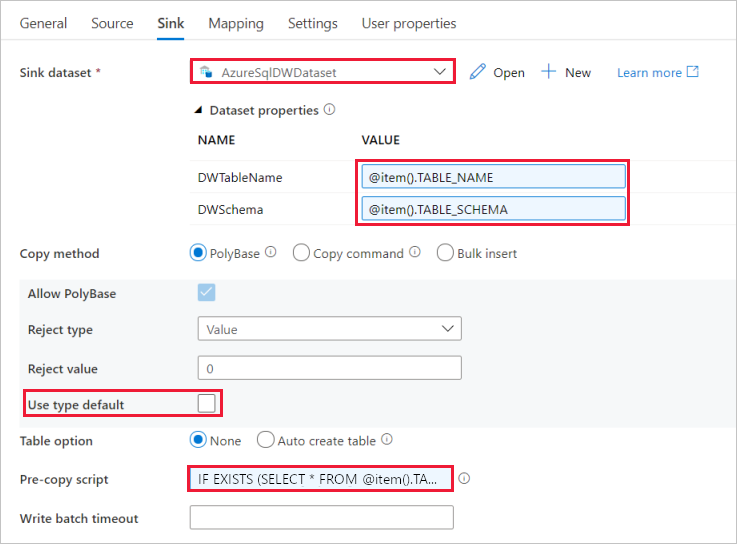Open the Settings tab
Viewport: 737px width, 544px height.
click(313, 24)
